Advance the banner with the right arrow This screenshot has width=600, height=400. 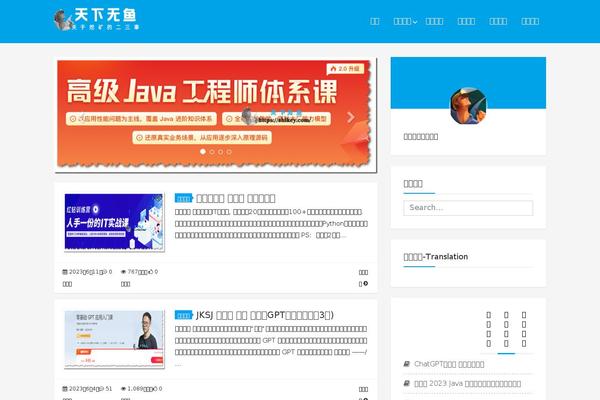click(351, 117)
